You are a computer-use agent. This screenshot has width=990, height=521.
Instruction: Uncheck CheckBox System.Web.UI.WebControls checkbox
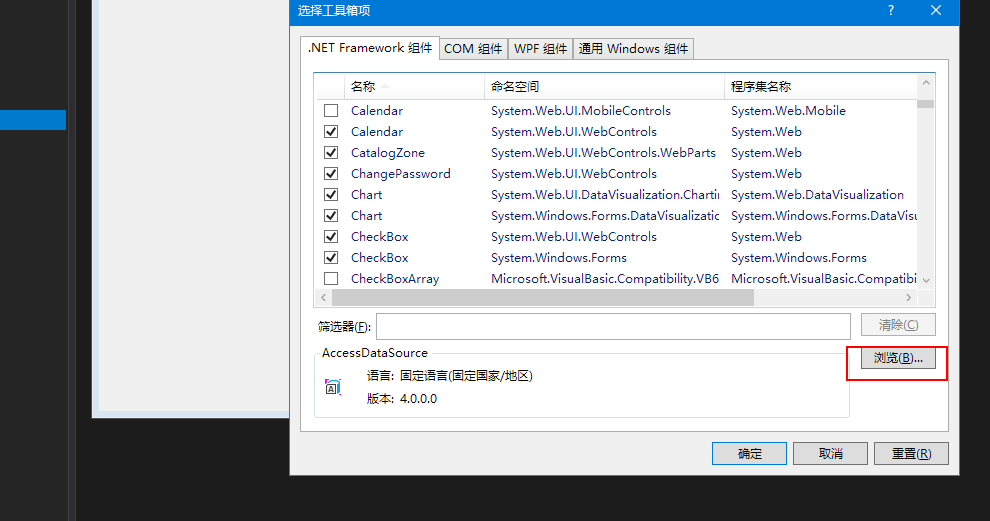(331, 236)
